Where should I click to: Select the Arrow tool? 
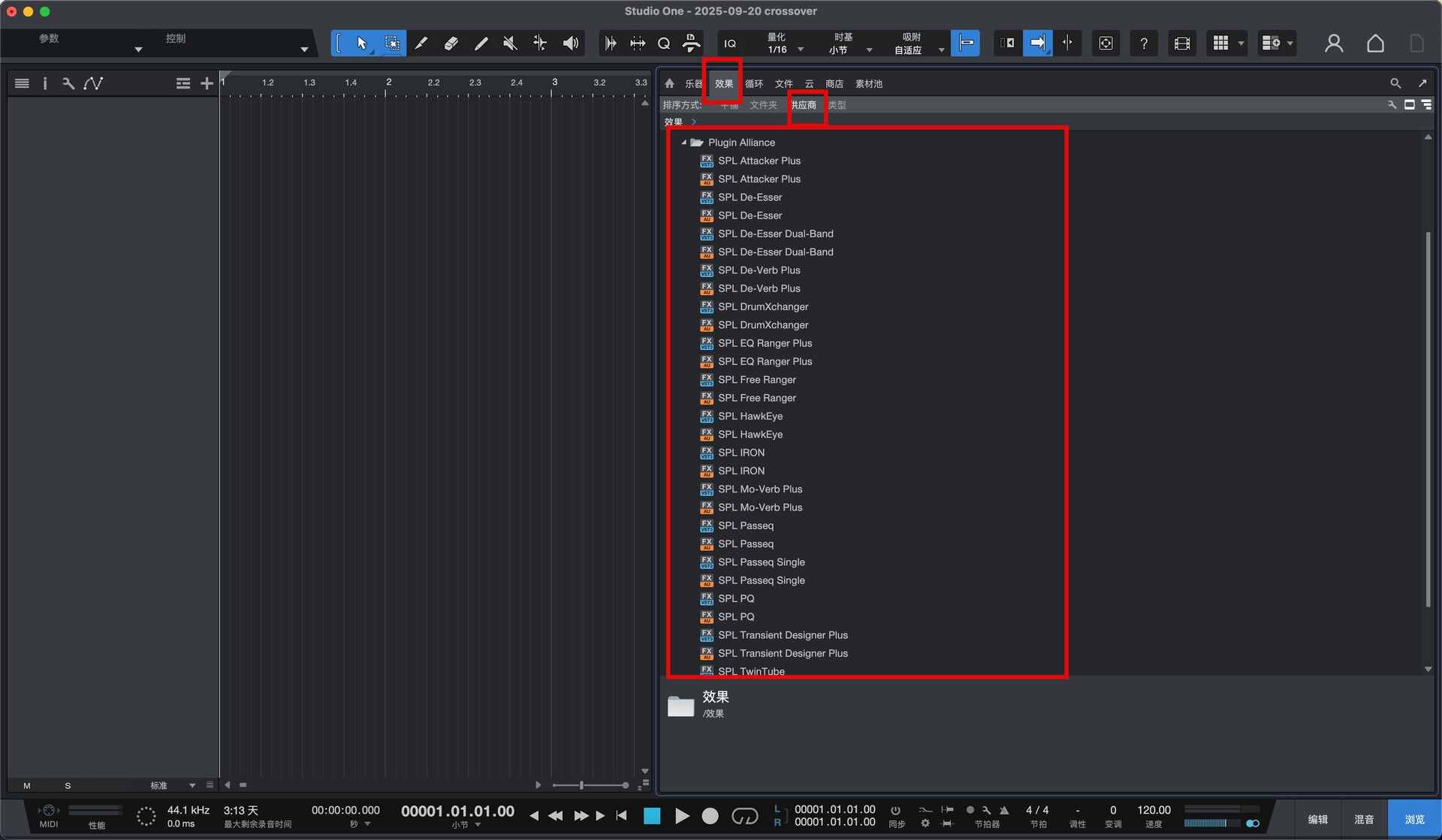362,44
